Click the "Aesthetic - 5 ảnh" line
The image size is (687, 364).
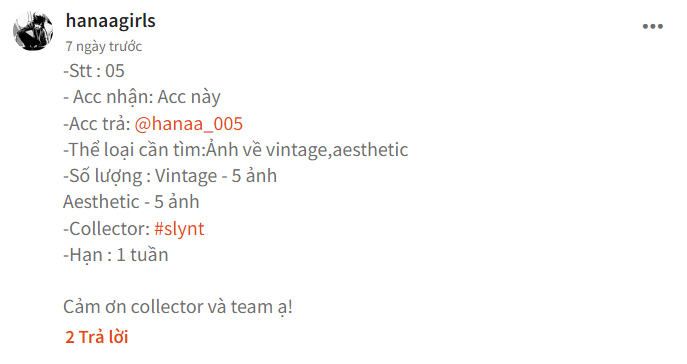[x=131, y=202]
